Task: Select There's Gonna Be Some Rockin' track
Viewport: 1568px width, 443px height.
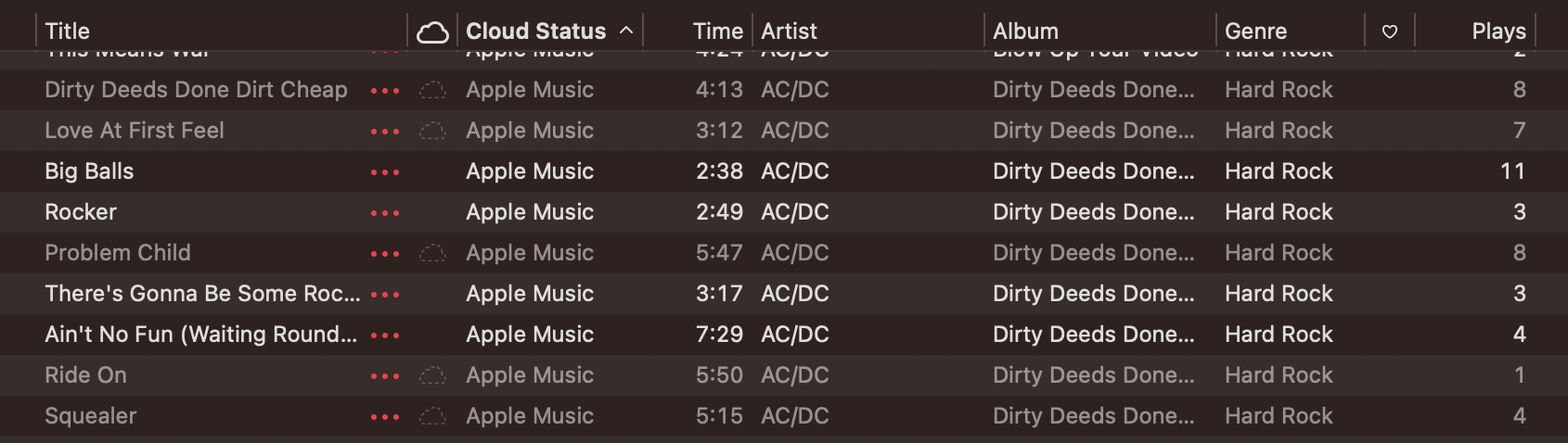Action: (x=202, y=294)
